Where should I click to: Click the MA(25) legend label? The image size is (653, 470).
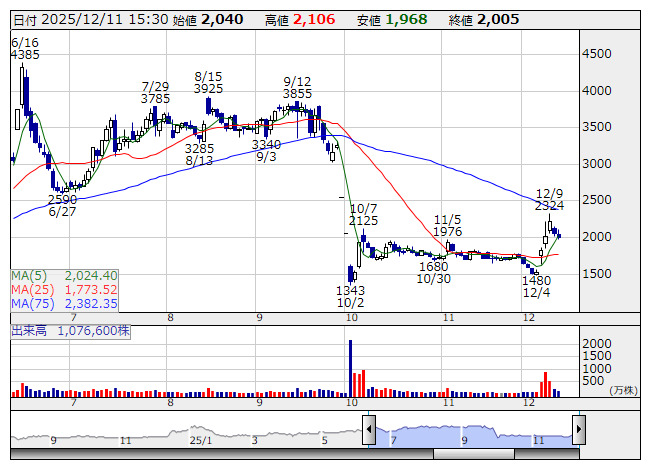coord(32,289)
